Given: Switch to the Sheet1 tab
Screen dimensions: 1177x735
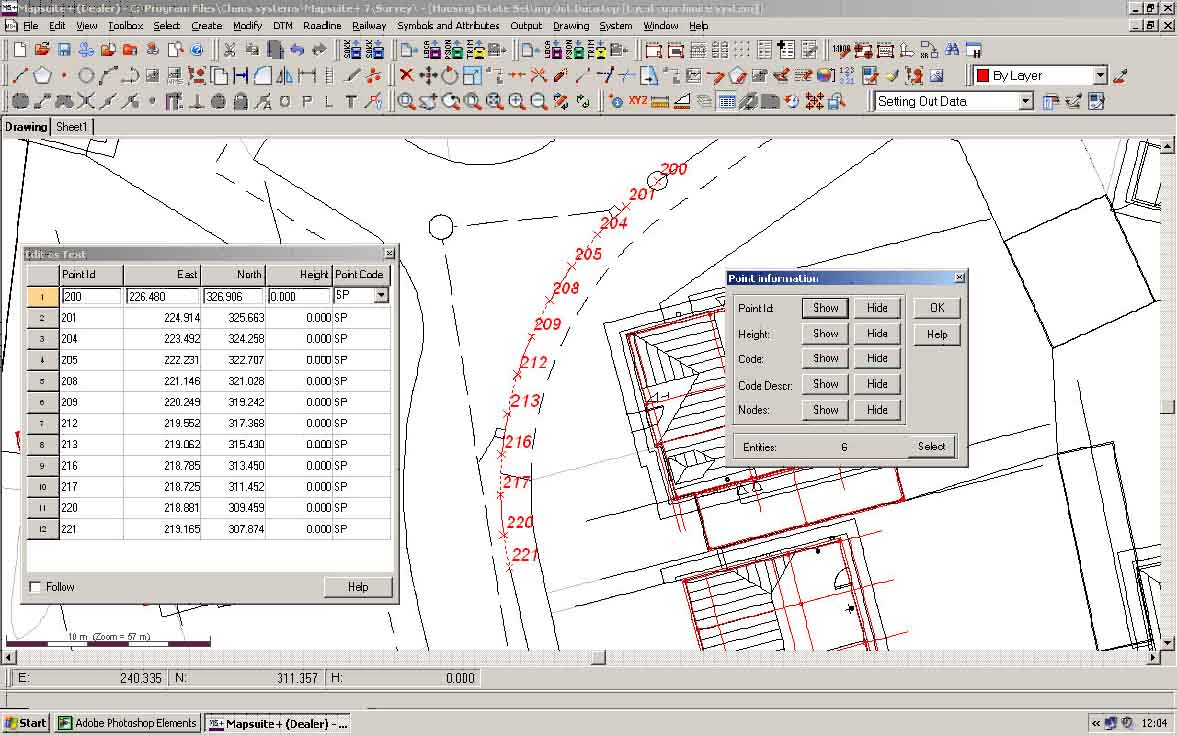Looking at the screenshot, I should [71, 127].
